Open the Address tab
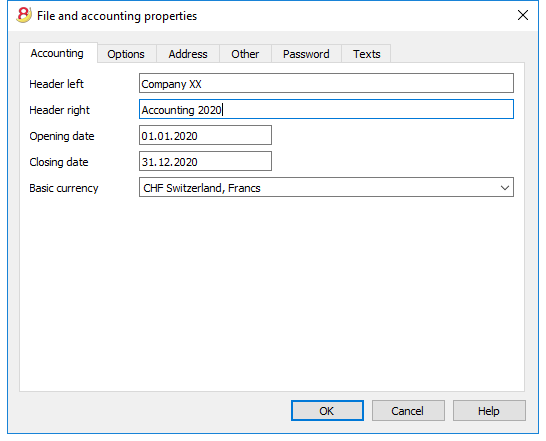This screenshot has width=546, height=441. 188,54
